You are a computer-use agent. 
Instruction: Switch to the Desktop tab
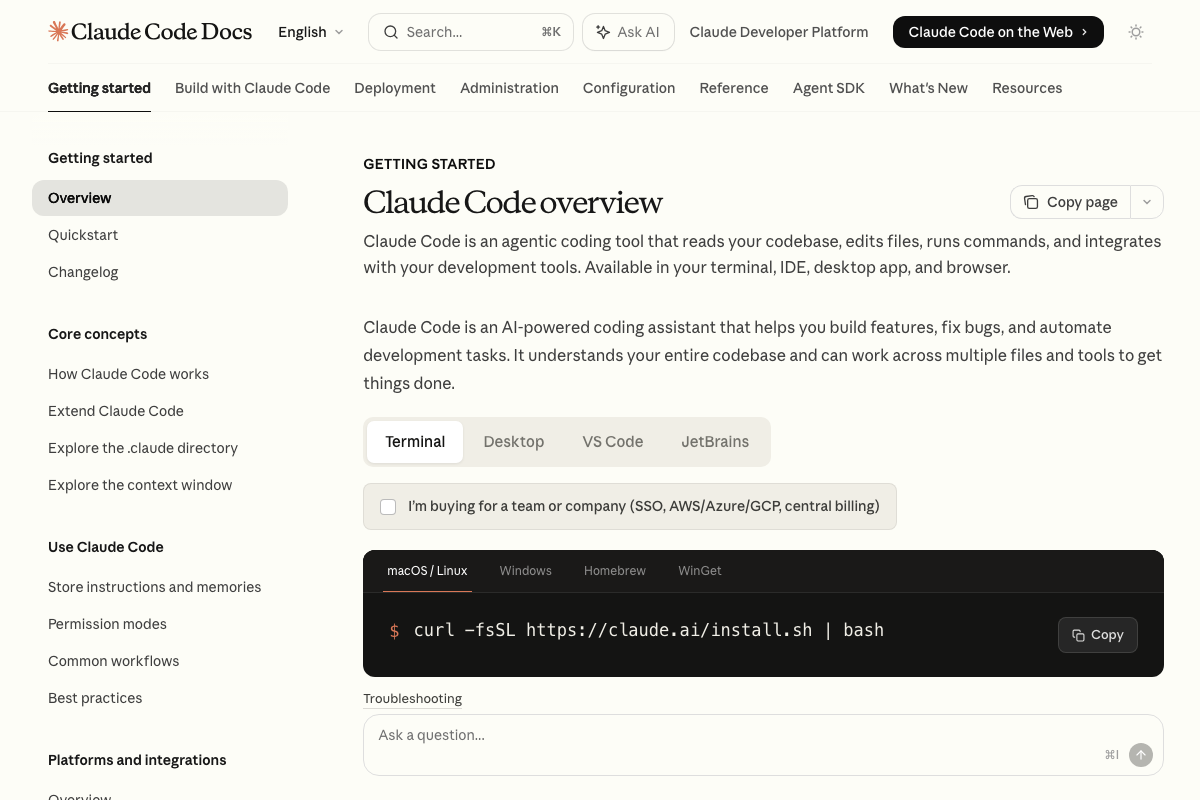513,441
